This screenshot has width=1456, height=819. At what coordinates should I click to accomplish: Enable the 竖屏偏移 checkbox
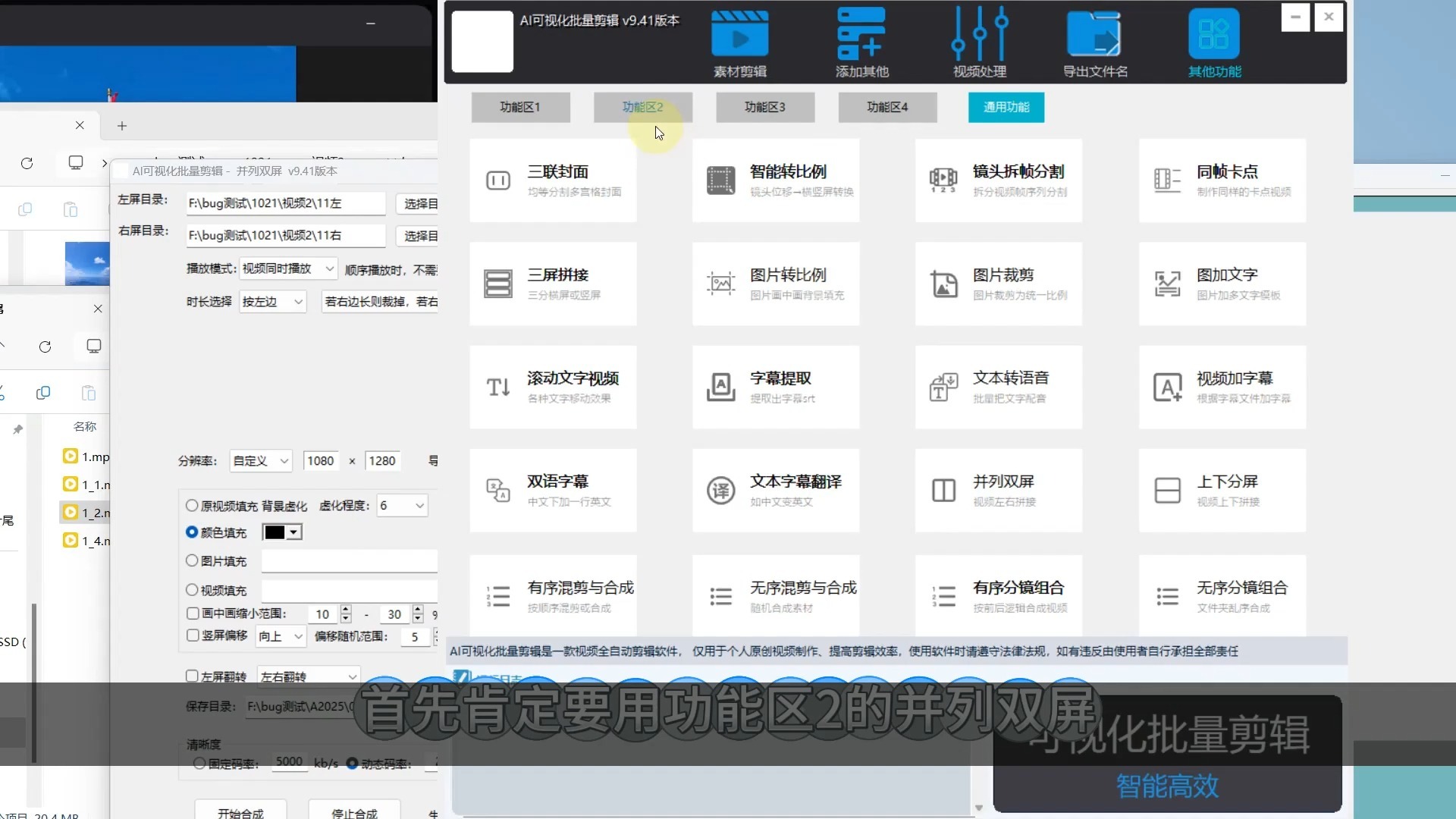click(x=193, y=635)
